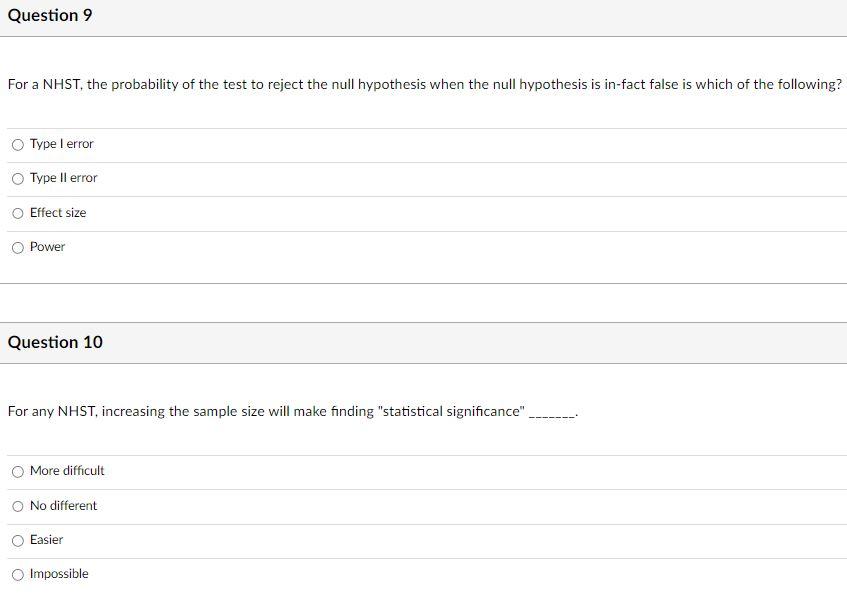847x595 pixels.
Task: Click the Easier answer label
Action: (x=47, y=540)
